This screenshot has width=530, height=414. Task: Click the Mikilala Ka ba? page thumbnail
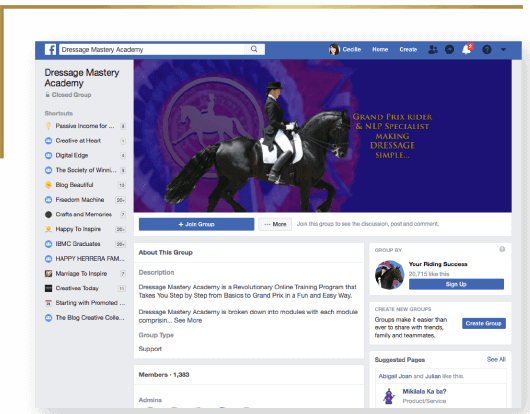pos(389,396)
